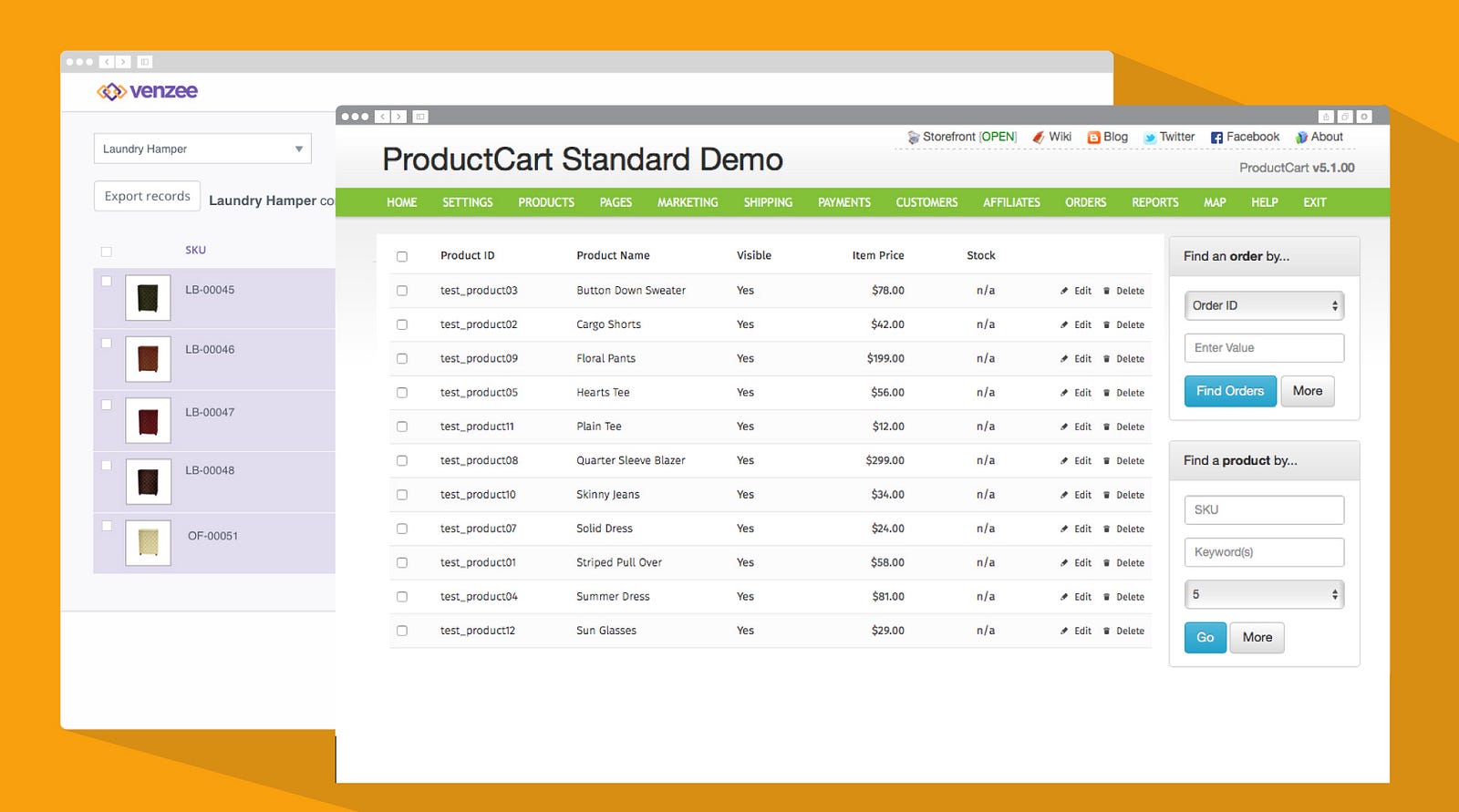Click the Enter Value order field
The width and height of the screenshot is (1459, 812).
(x=1264, y=348)
